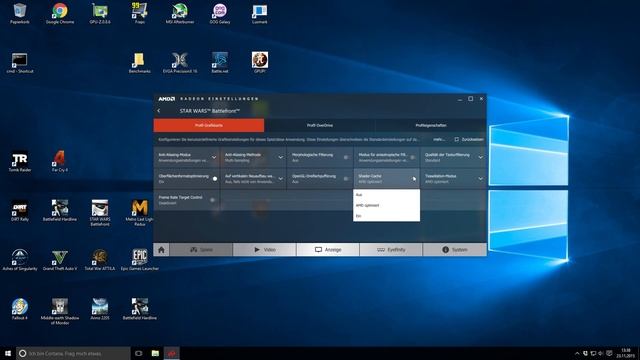The width and height of the screenshot is (640, 360).
Task: Click Radeon Settings taskbar button
Action: [172, 353]
